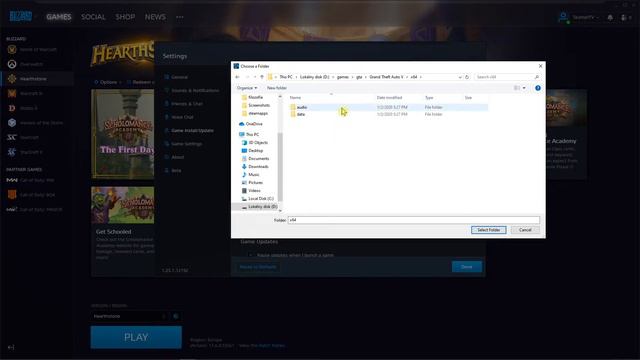Open Downloads in the navigation pane
This screenshot has width=640, height=360.
(255, 167)
